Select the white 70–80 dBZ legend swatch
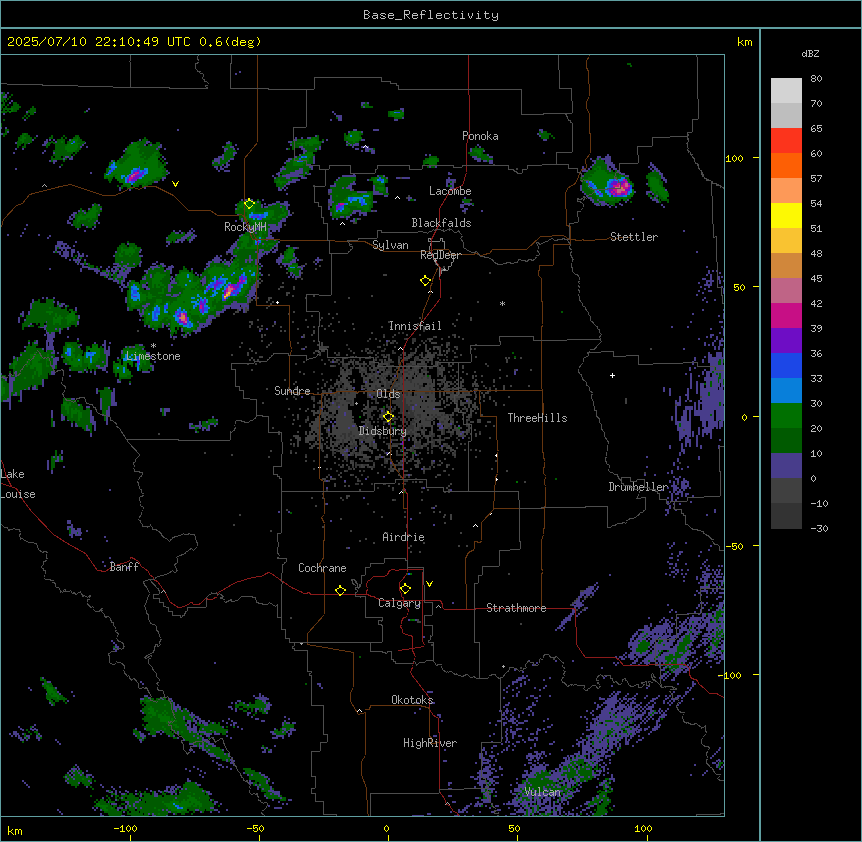 pyautogui.click(x=786, y=91)
